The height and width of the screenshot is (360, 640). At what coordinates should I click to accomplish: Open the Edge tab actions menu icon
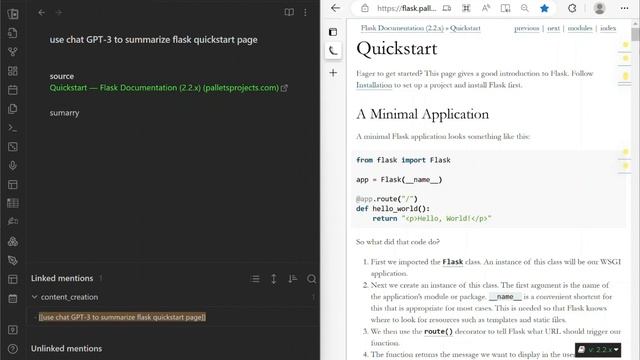click(333, 32)
